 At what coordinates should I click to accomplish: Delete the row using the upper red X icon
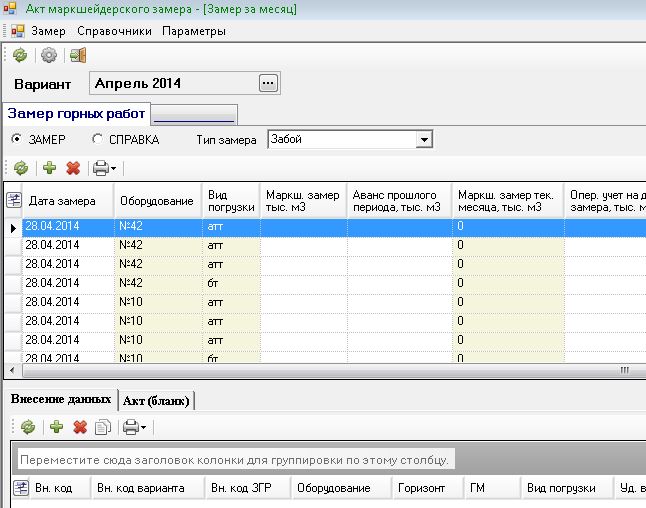(x=72, y=168)
